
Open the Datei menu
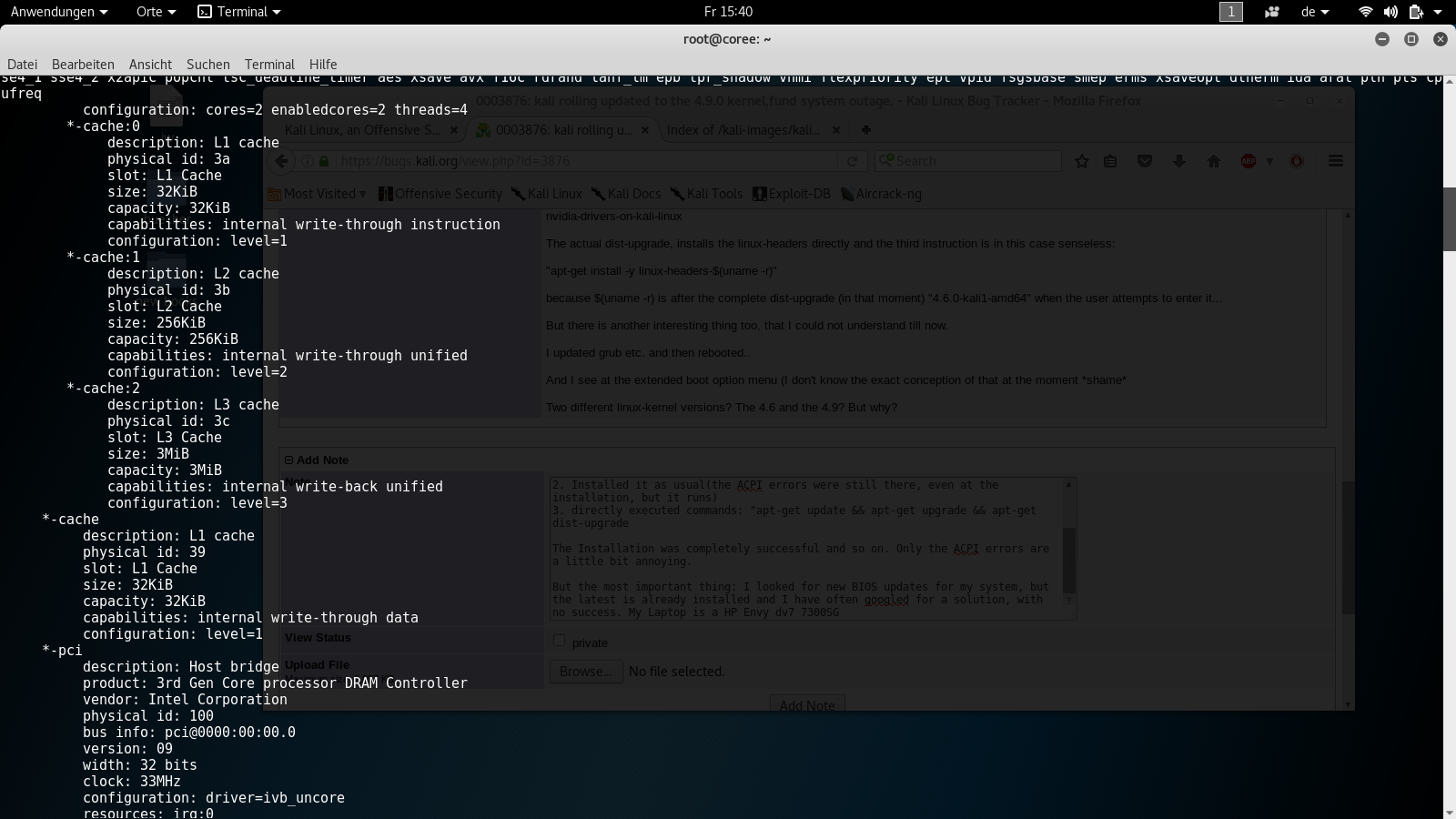pyautogui.click(x=23, y=65)
